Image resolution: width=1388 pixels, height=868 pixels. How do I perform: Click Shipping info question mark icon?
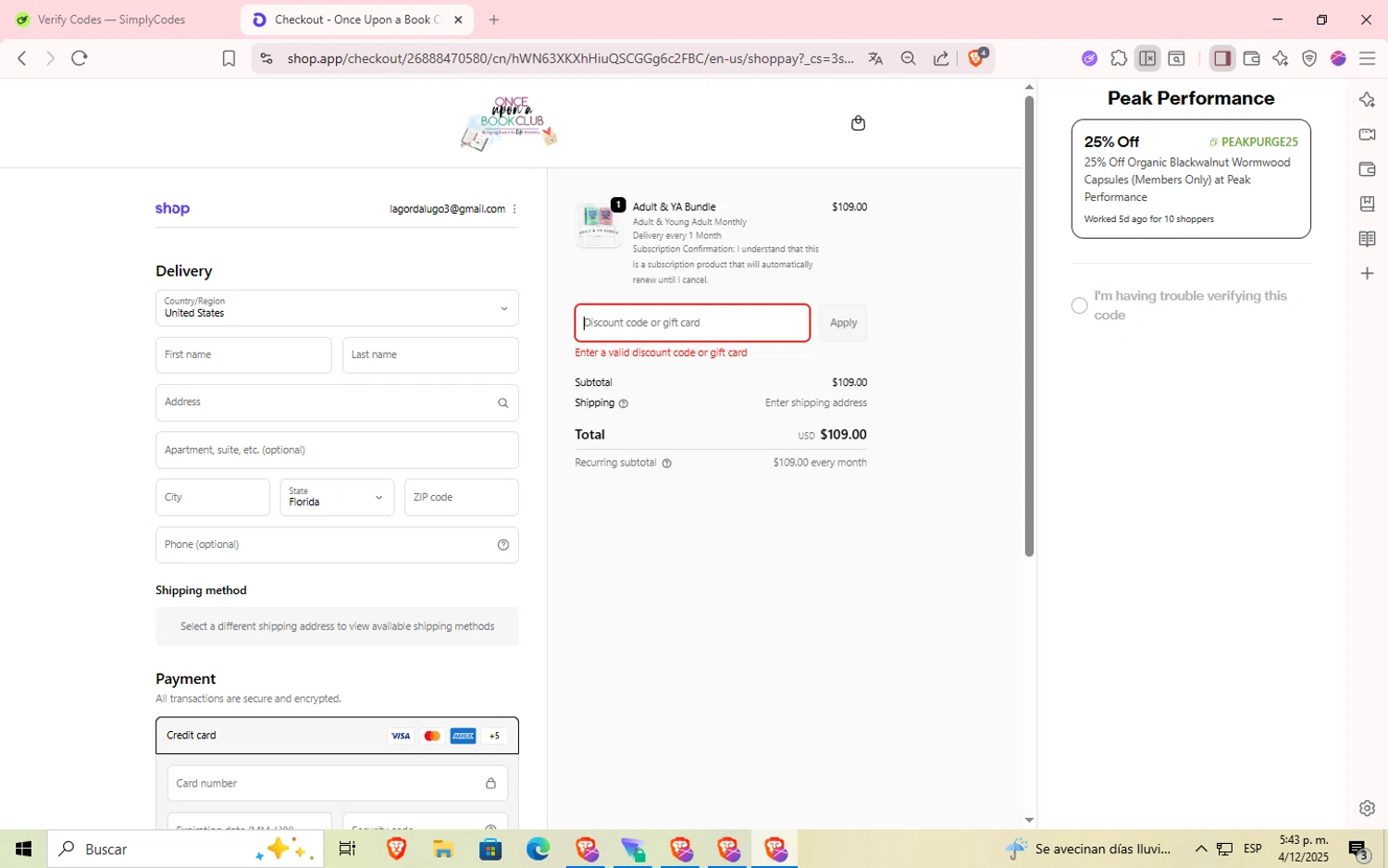click(x=623, y=403)
